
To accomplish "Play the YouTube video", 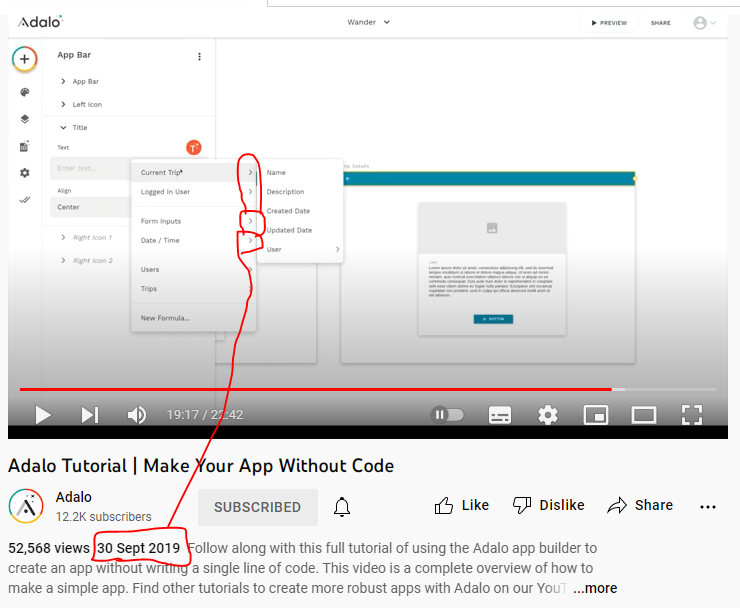I will [x=43, y=415].
